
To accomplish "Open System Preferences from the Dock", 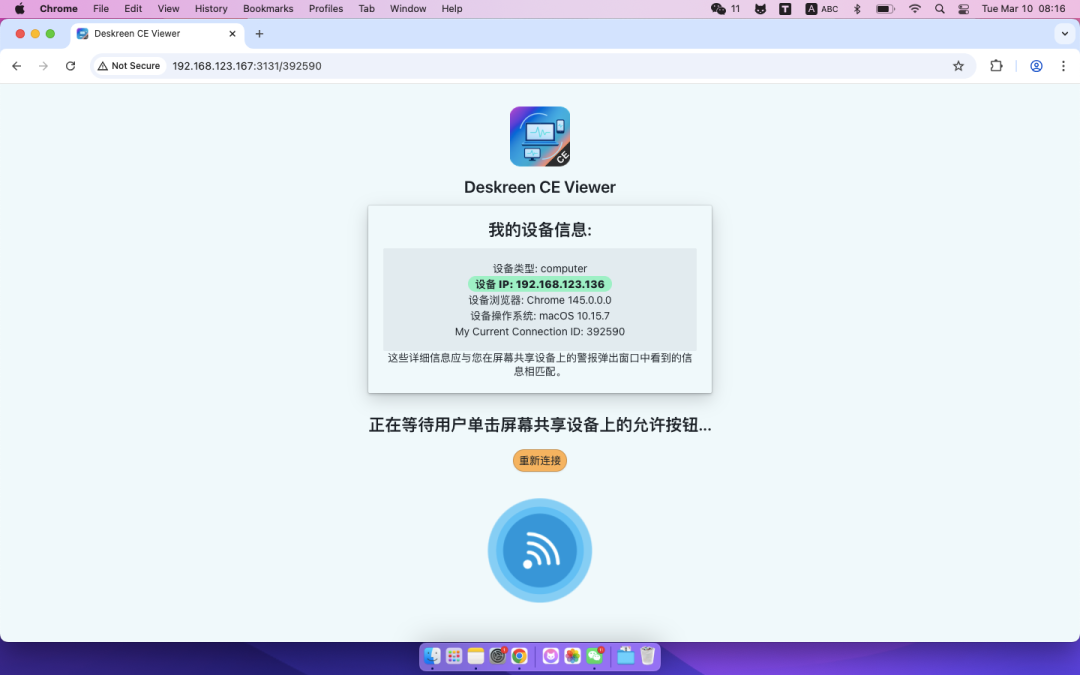I will [497, 656].
